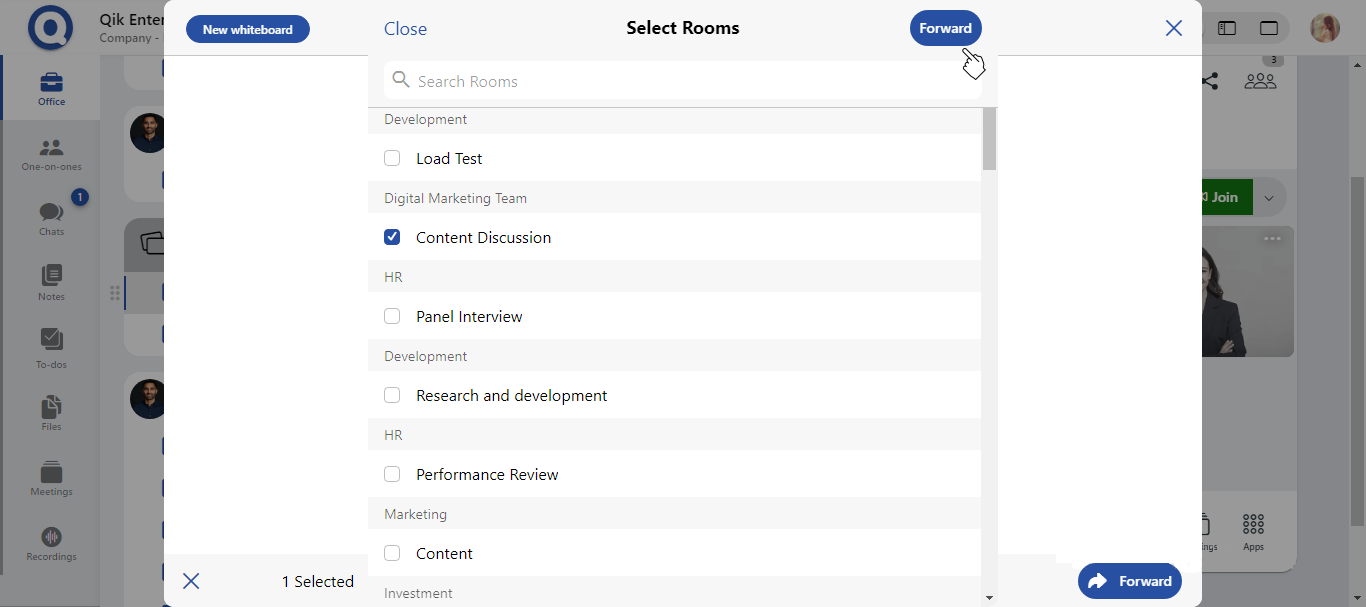Image resolution: width=1366 pixels, height=607 pixels.
Task: Clear selection with bottom-left X icon
Action: tap(191, 581)
